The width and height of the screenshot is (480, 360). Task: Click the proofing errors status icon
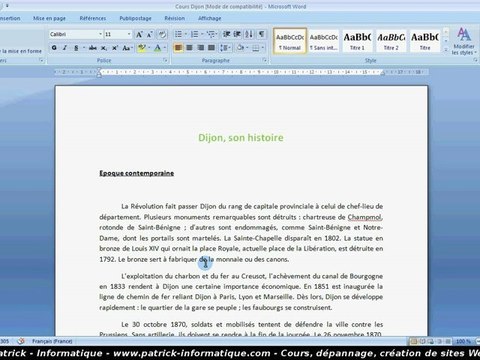[21, 341]
